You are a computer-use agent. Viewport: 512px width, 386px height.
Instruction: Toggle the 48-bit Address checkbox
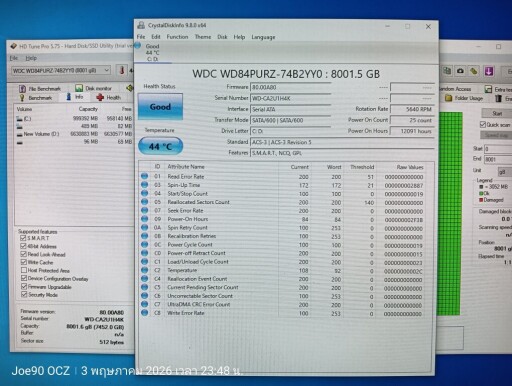coord(23,246)
